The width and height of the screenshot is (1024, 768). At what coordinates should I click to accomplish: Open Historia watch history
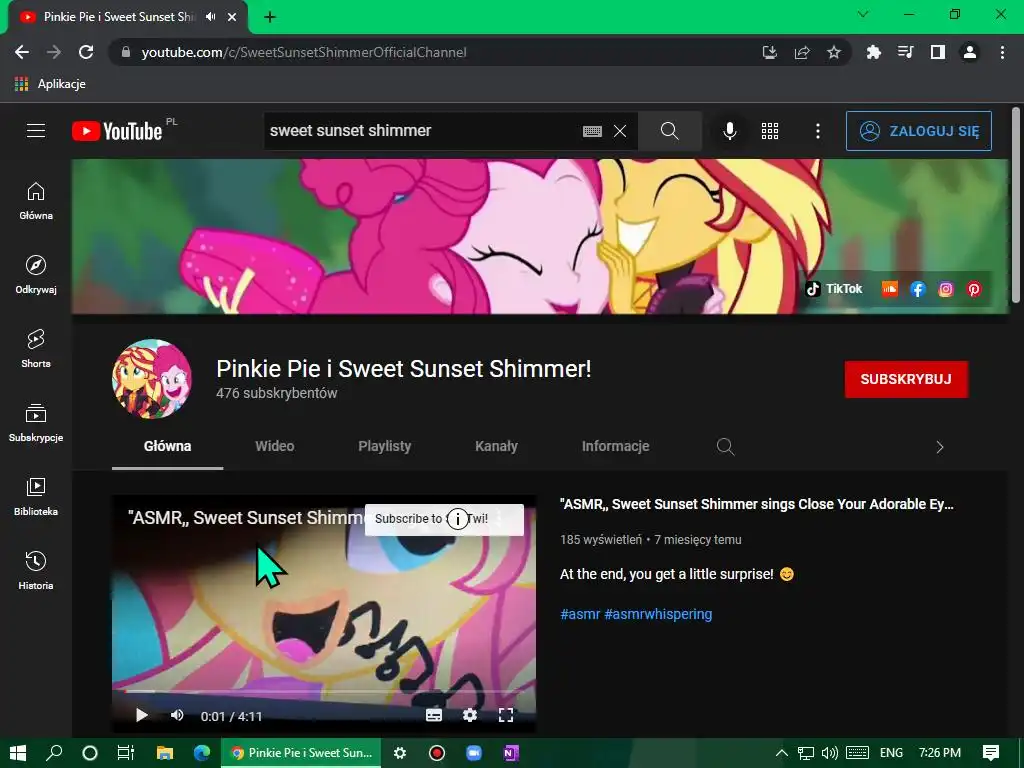click(36, 571)
